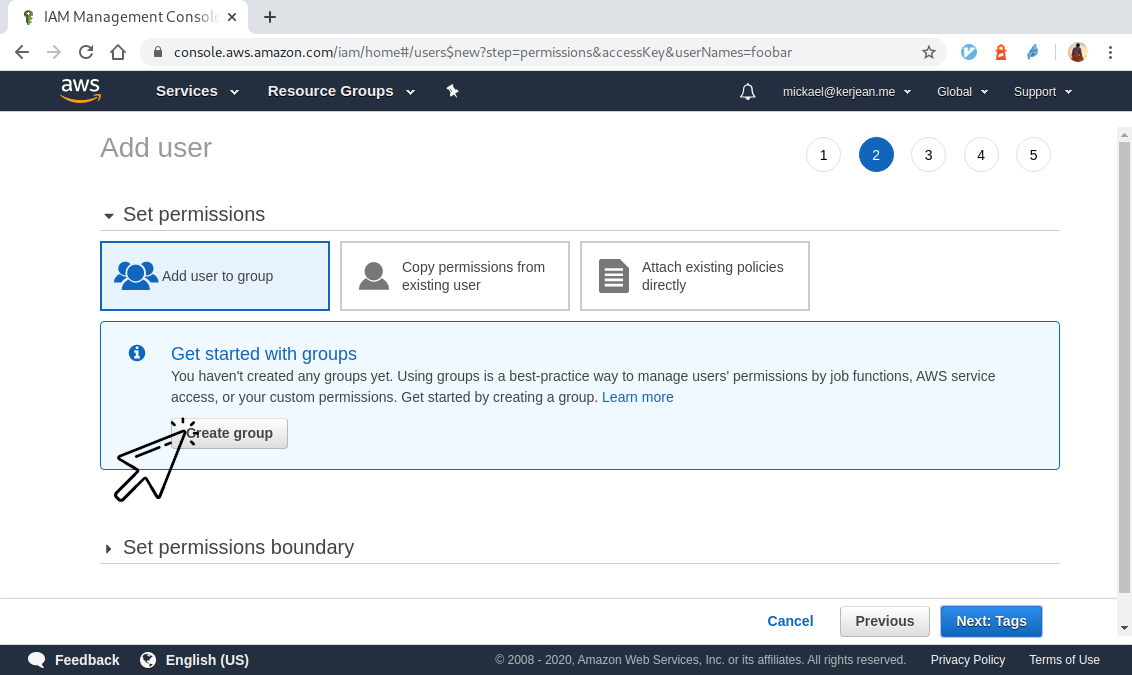Jump to wizard step 4
1132x675 pixels.
click(980, 154)
